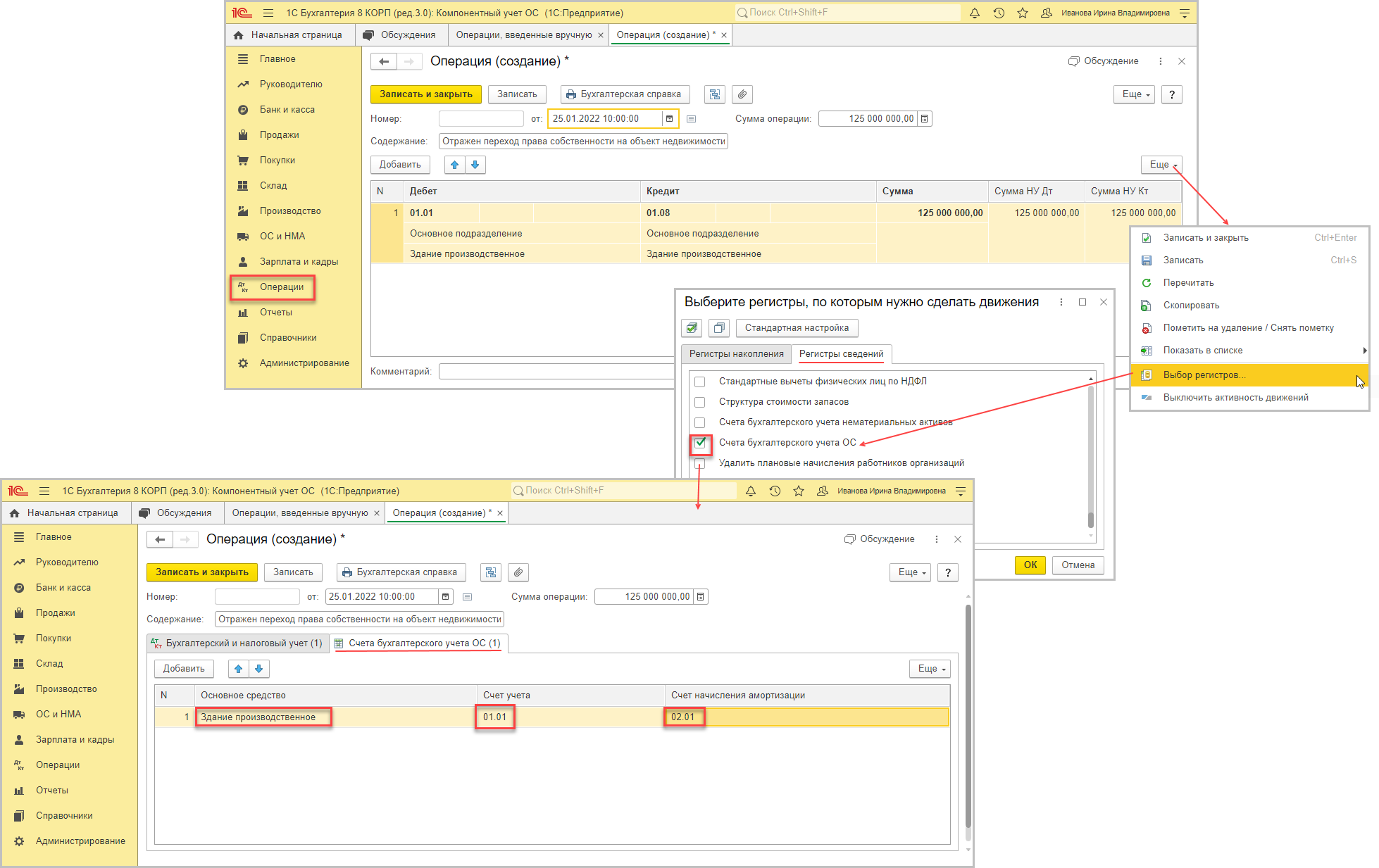
Task: Go back arrow in bottom window
Action: [160, 539]
